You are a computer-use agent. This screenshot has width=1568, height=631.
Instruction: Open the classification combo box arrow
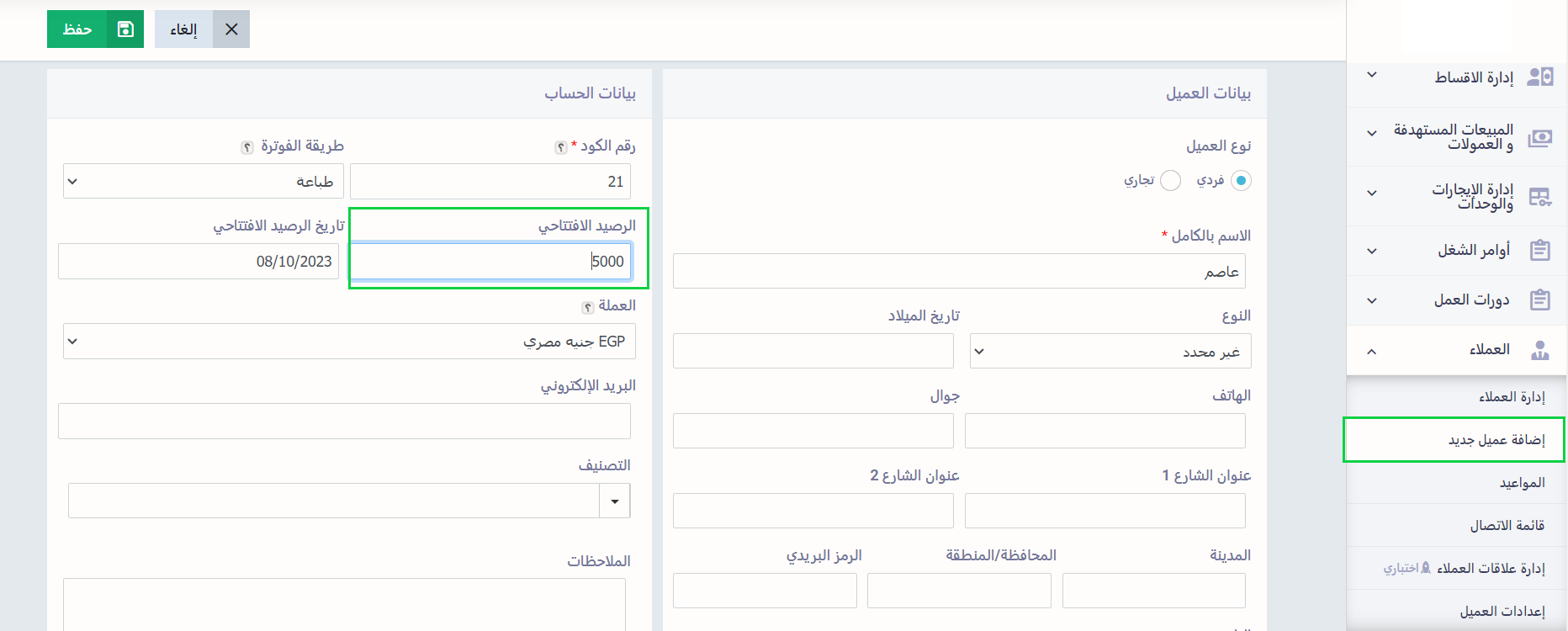(x=615, y=501)
